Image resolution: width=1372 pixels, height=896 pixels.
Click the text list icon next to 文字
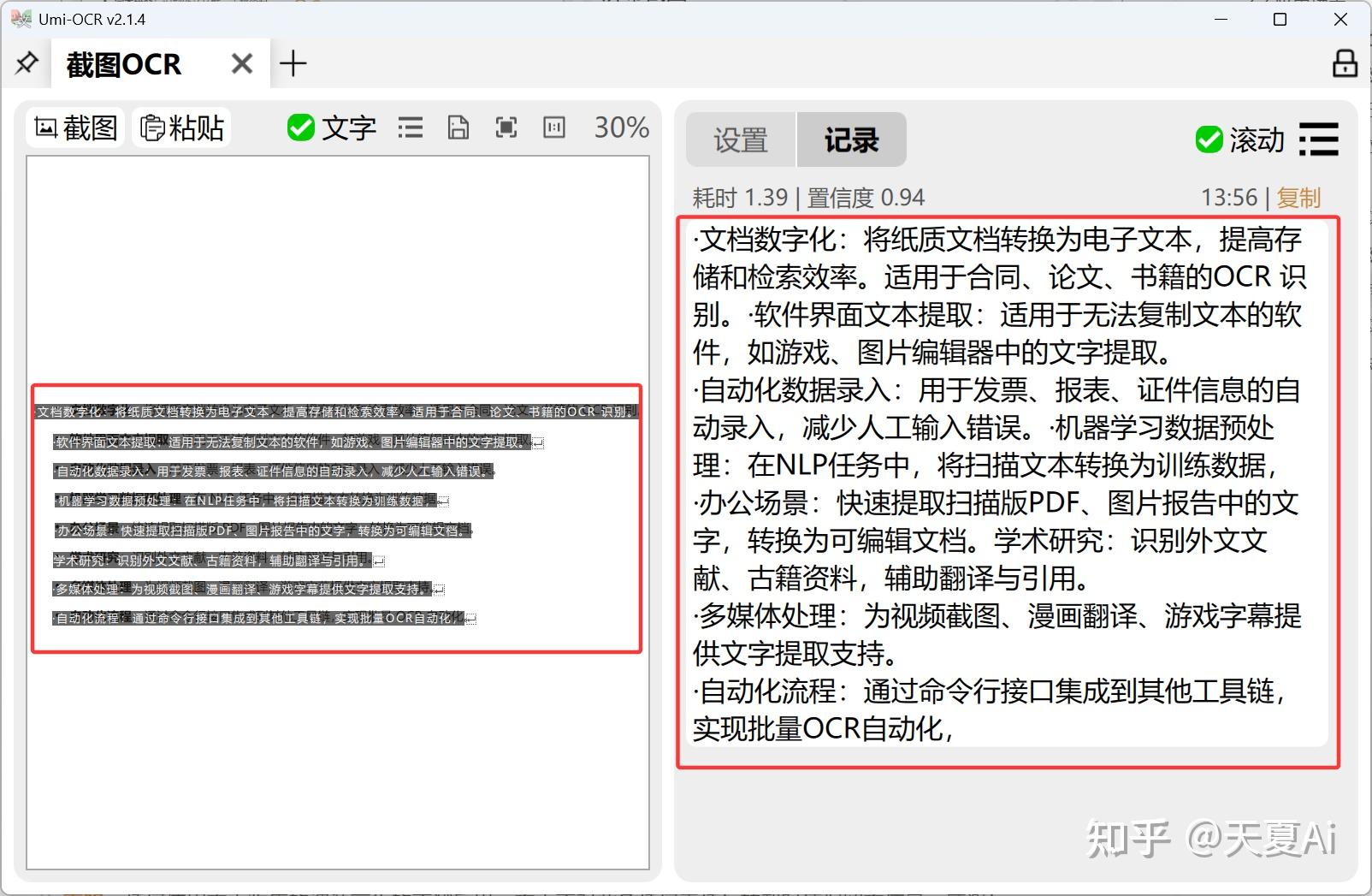pyautogui.click(x=411, y=127)
